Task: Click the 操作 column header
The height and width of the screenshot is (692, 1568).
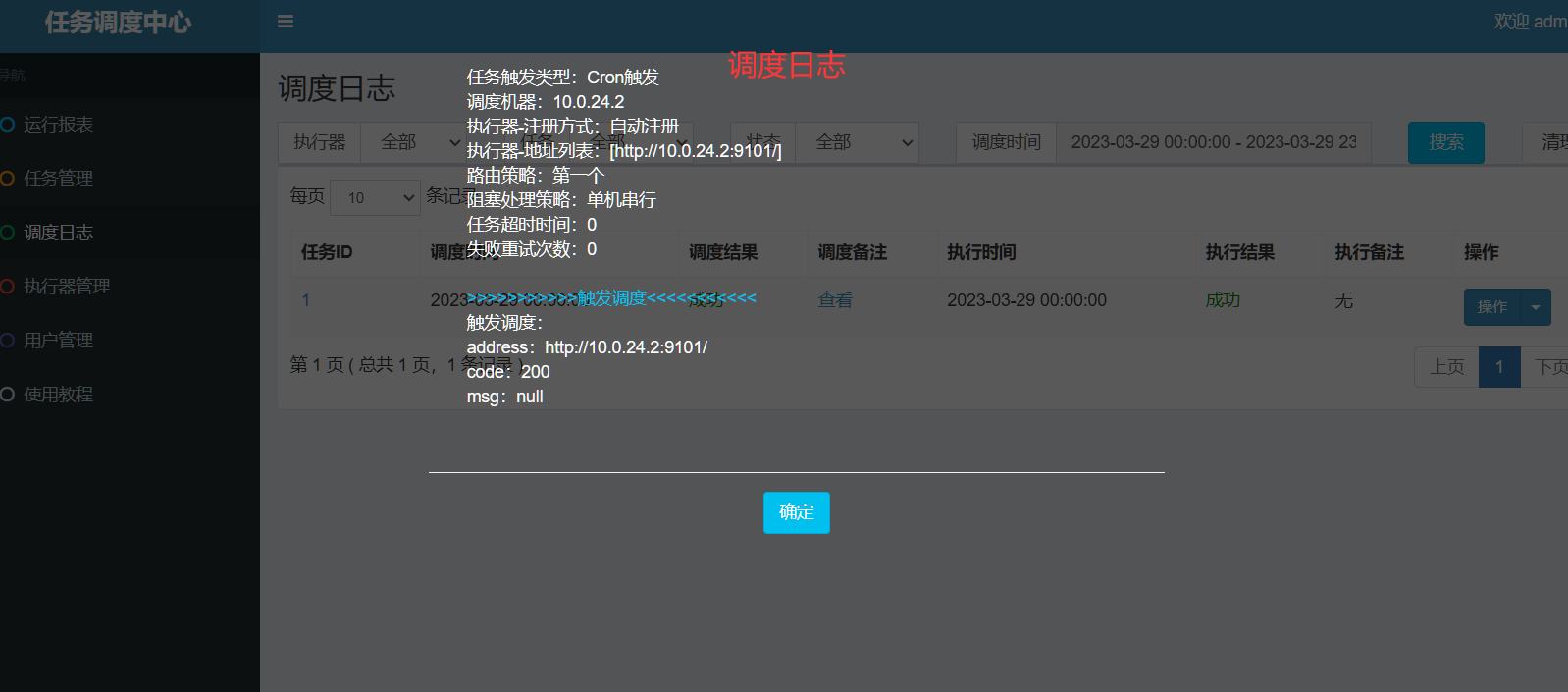Action: point(1482,252)
